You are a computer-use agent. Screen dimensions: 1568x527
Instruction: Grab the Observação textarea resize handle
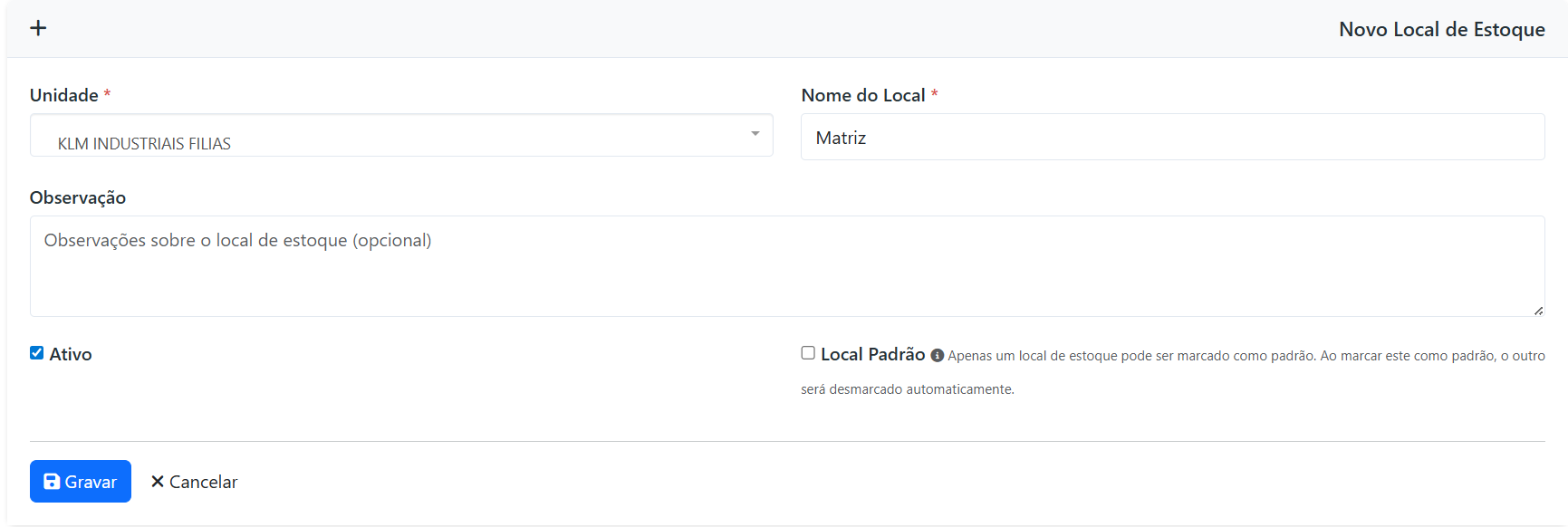coord(1538,311)
